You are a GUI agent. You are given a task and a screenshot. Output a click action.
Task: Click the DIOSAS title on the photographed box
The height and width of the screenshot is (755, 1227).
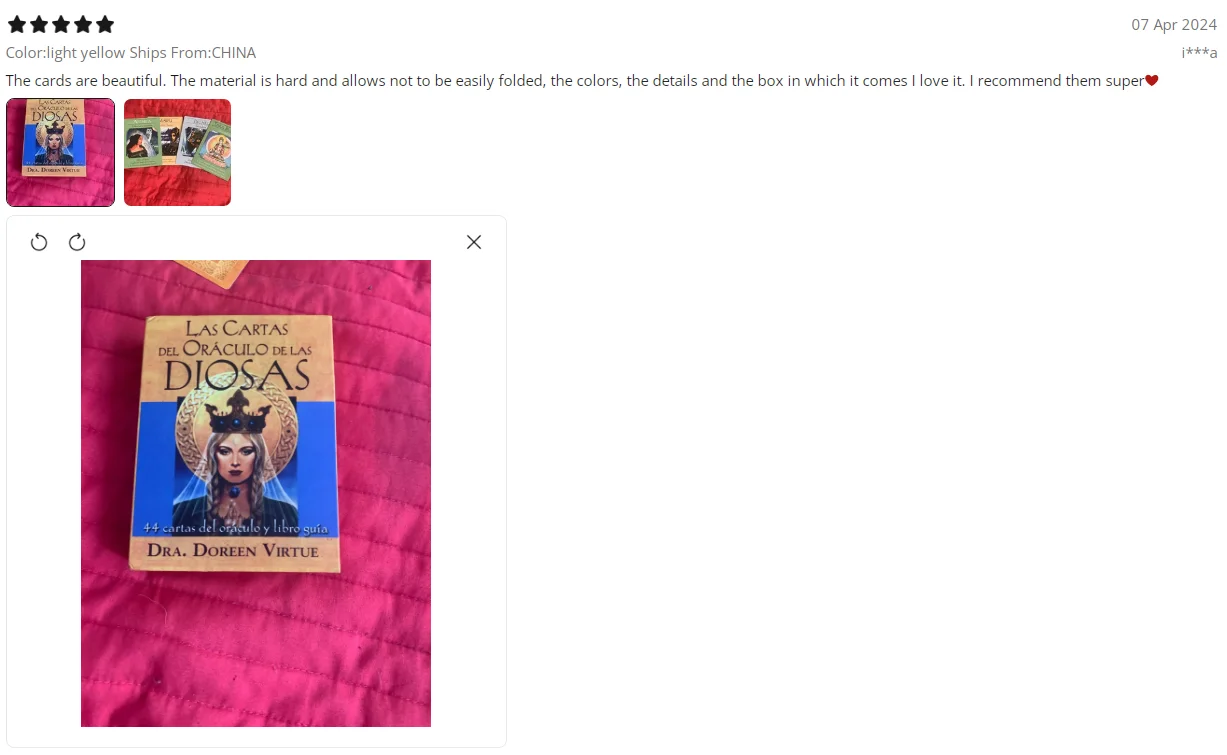point(236,375)
